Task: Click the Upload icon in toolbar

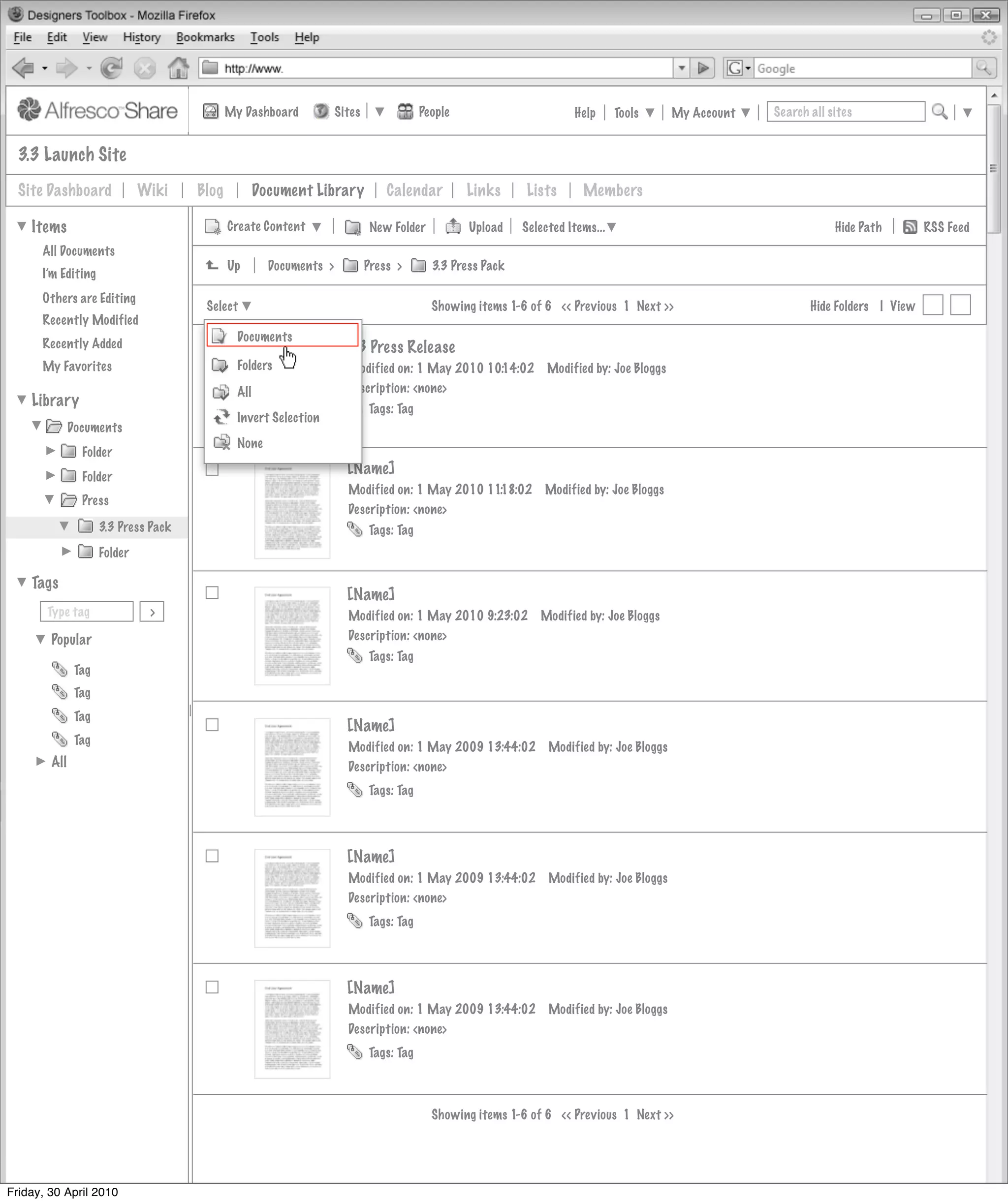Action: (453, 227)
